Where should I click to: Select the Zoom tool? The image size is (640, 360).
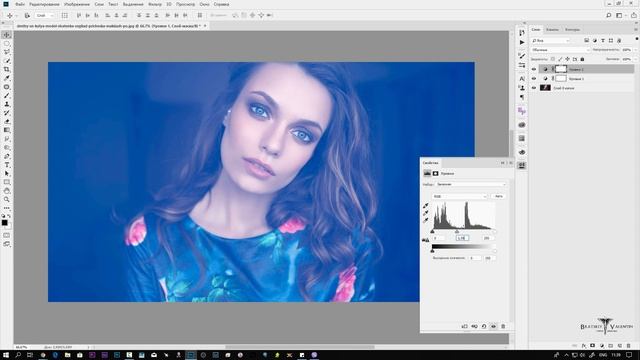(x=7, y=199)
